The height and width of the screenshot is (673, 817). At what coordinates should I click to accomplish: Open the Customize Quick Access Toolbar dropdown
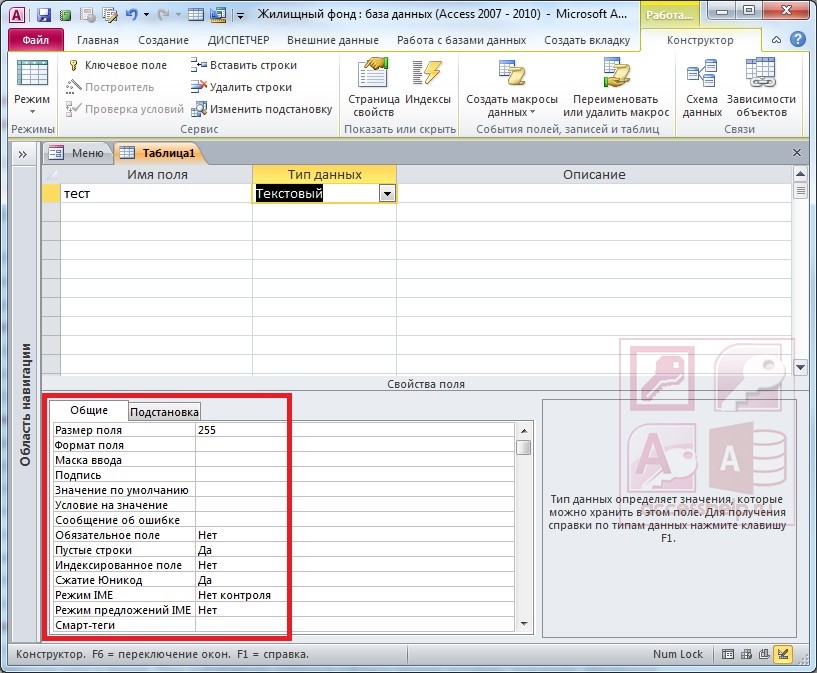(240, 16)
